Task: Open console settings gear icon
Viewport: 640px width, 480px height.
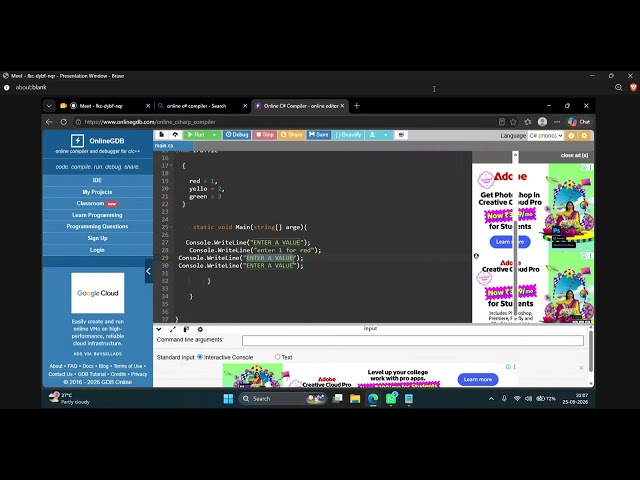Action: pos(200,329)
